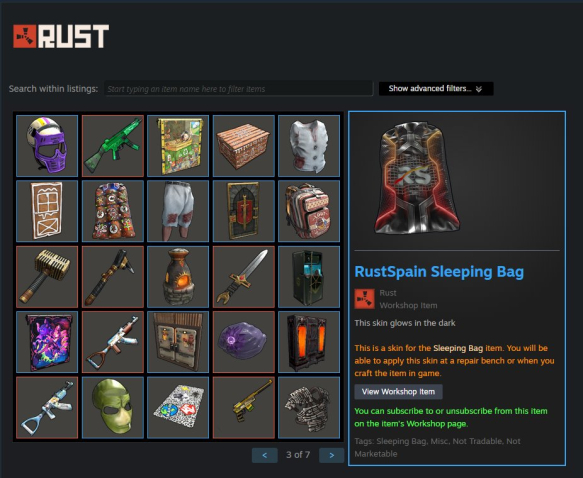Image resolution: width=583 pixels, height=478 pixels.
Task: Open the RustSpain Sleeping Bag title link
Action: [439, 272]
